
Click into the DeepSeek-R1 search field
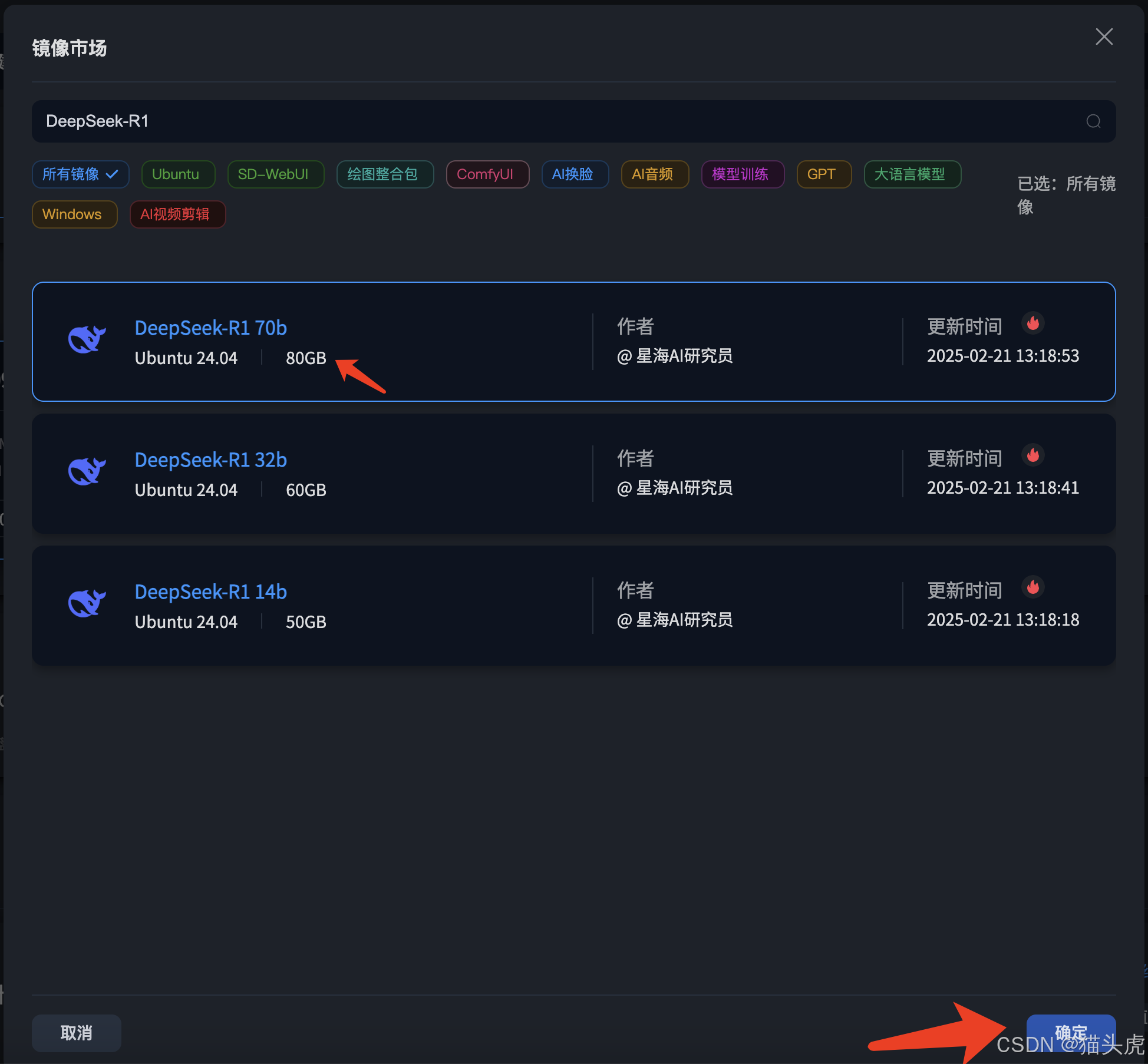tap(530, 121)
